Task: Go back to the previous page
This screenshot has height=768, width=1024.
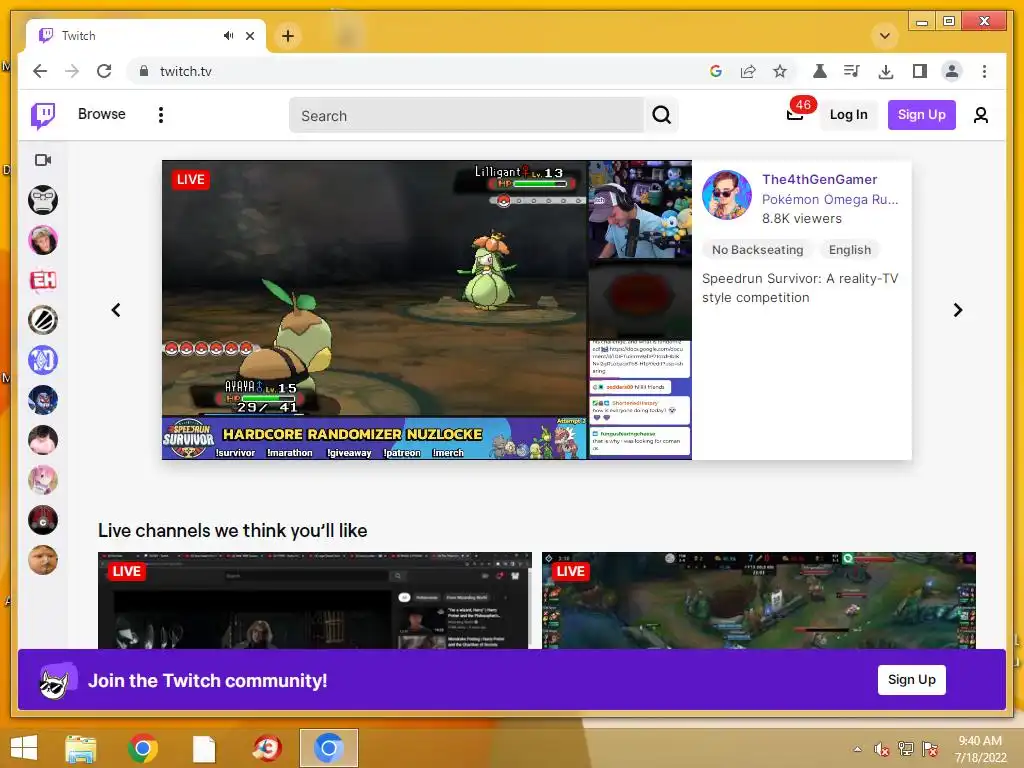Action: (40, 71)
